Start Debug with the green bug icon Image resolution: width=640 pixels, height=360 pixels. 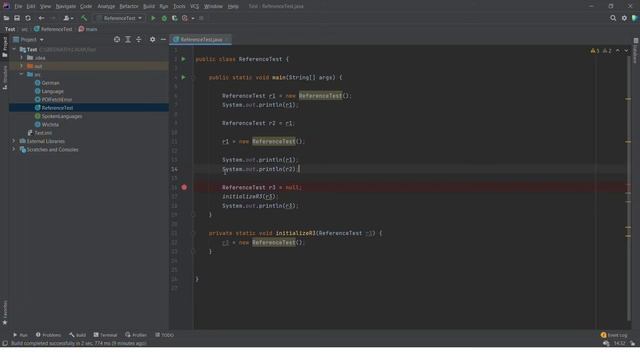pos(164,18)
